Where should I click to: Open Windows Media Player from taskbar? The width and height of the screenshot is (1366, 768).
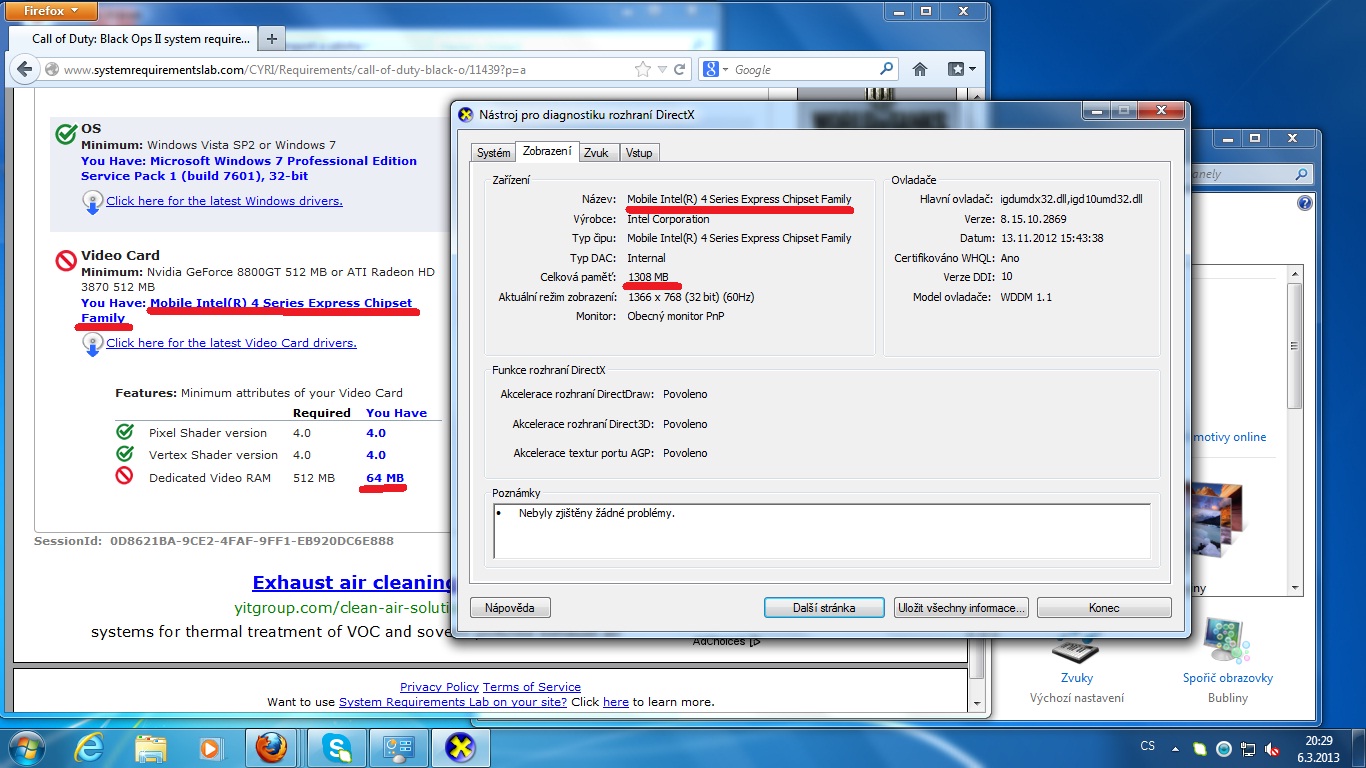[x=210, y=747]
